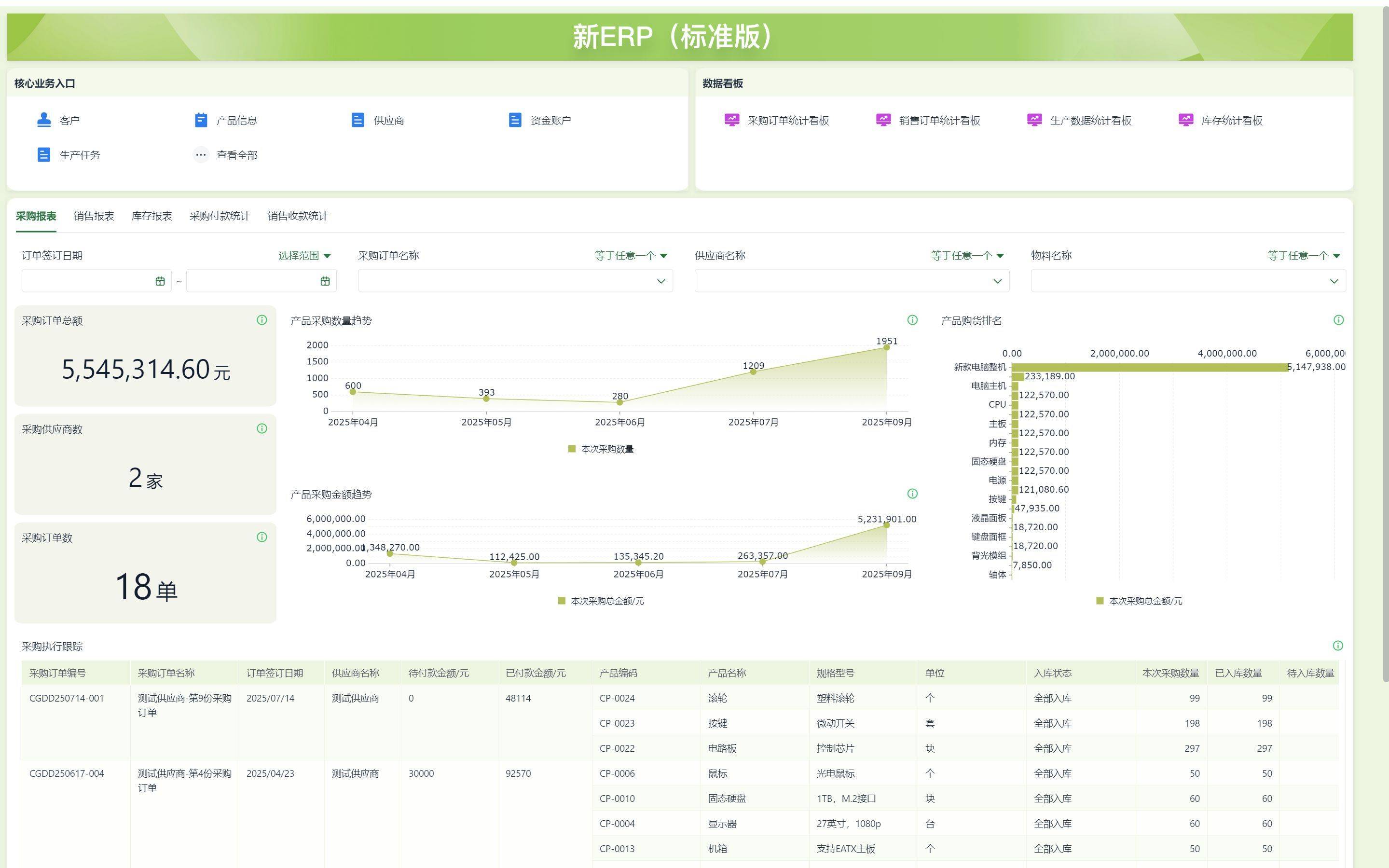1389x868 pixels.
Task: Switch to 销售报表 tab
Action: (x=94, y=217)
